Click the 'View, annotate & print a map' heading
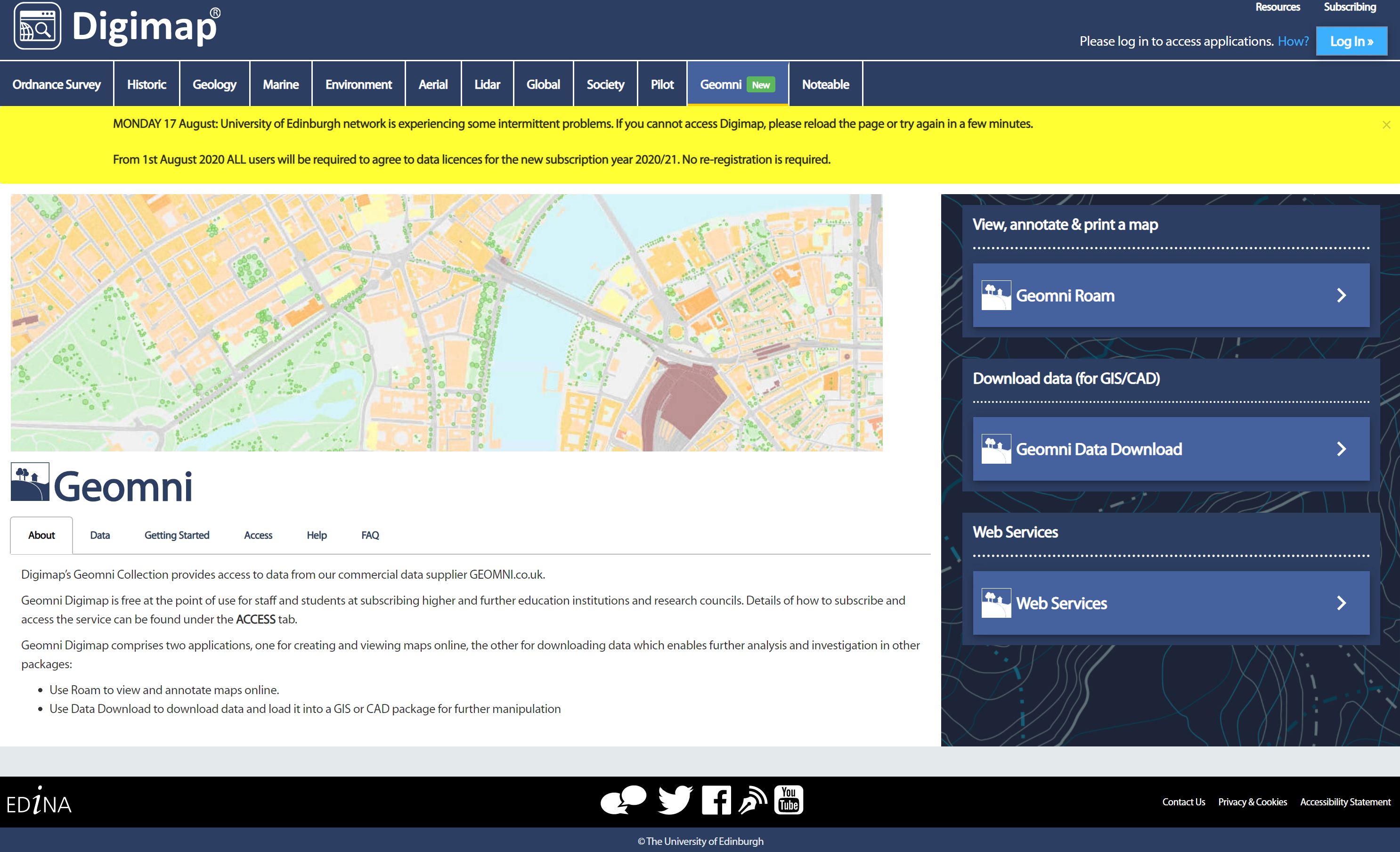The image size is (1400, 852). point(1065,224)
